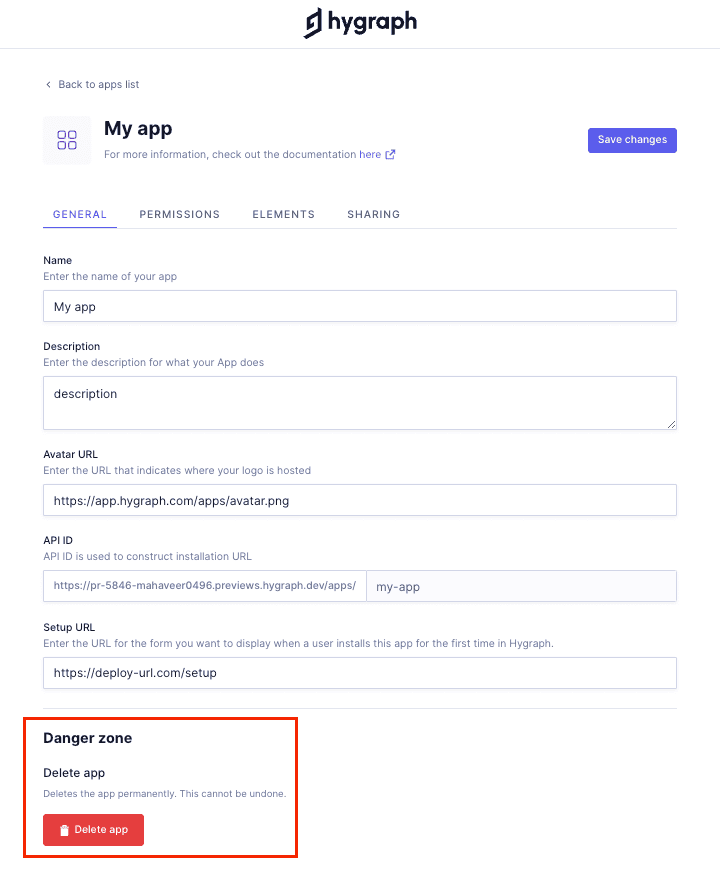This screenshot has width=720, height=879.
Task: Click the app avatar grid icon
Action: (67, 140)
